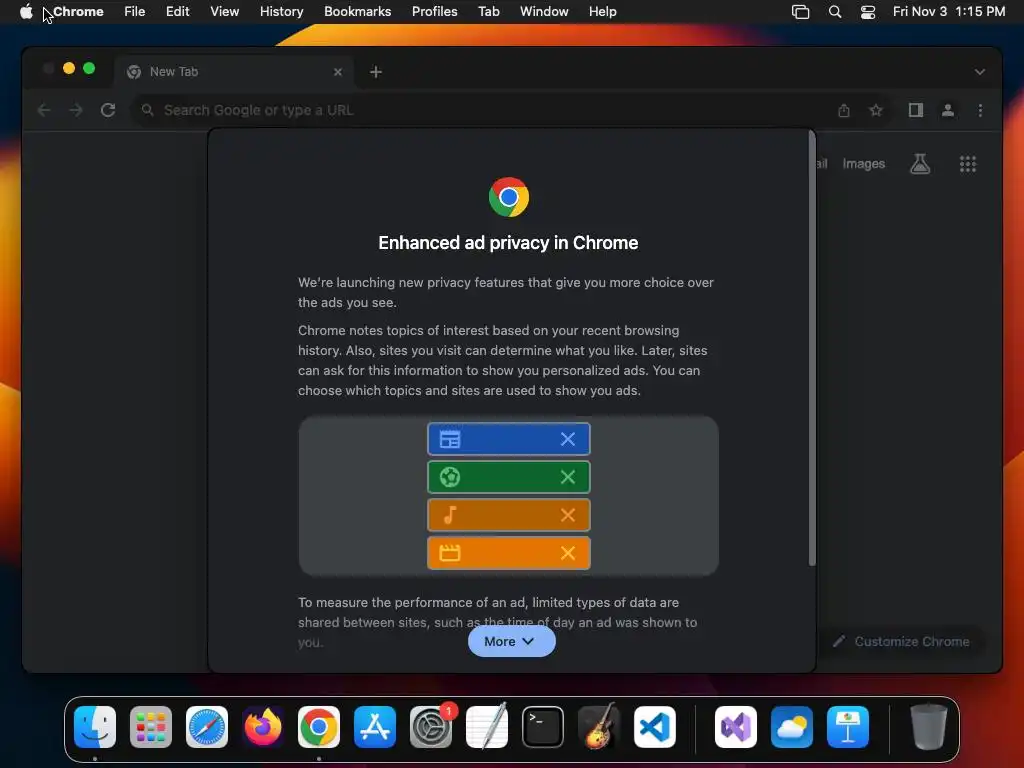
Task: Click the dialog's vertical scrollbar
Action: pyautogui.click(x=812, y=348)
